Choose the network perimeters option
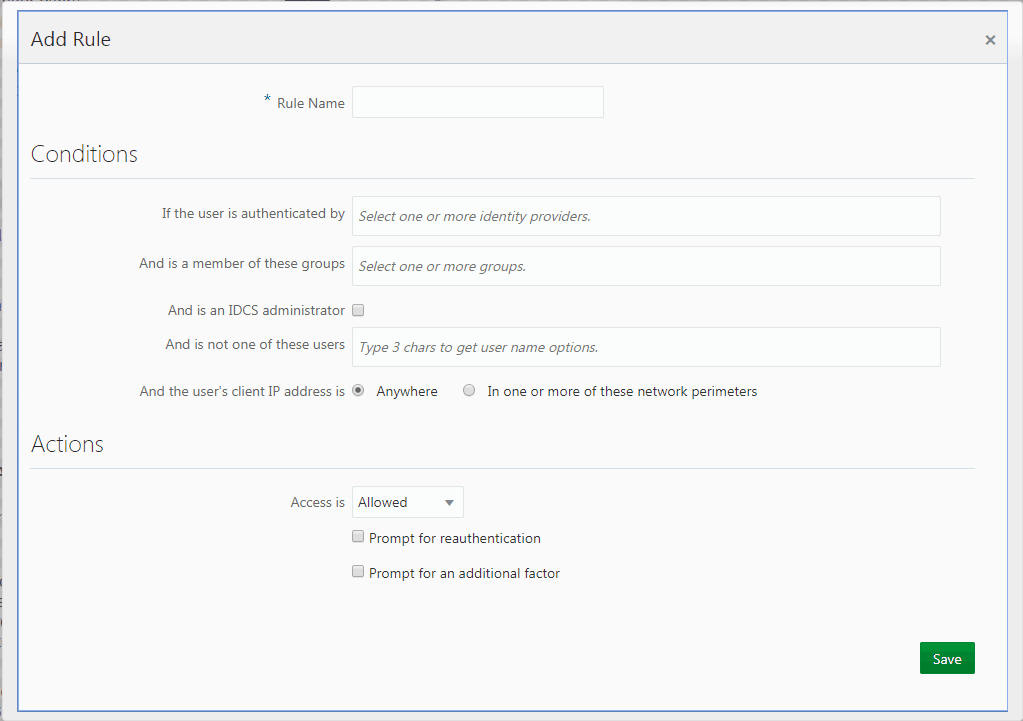 (469, 390)
